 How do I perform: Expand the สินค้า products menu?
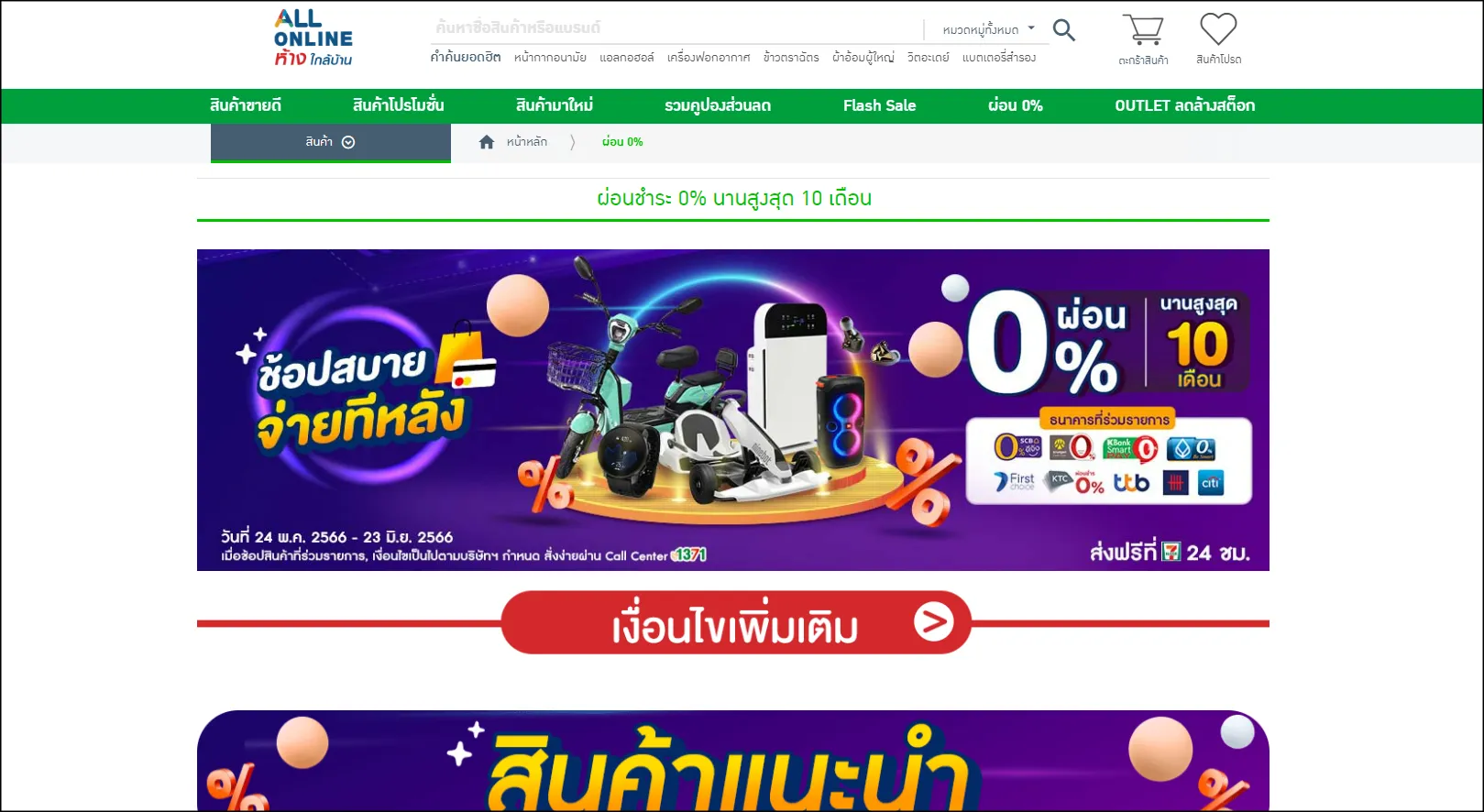pyautogui.click(x=331, y=142)
